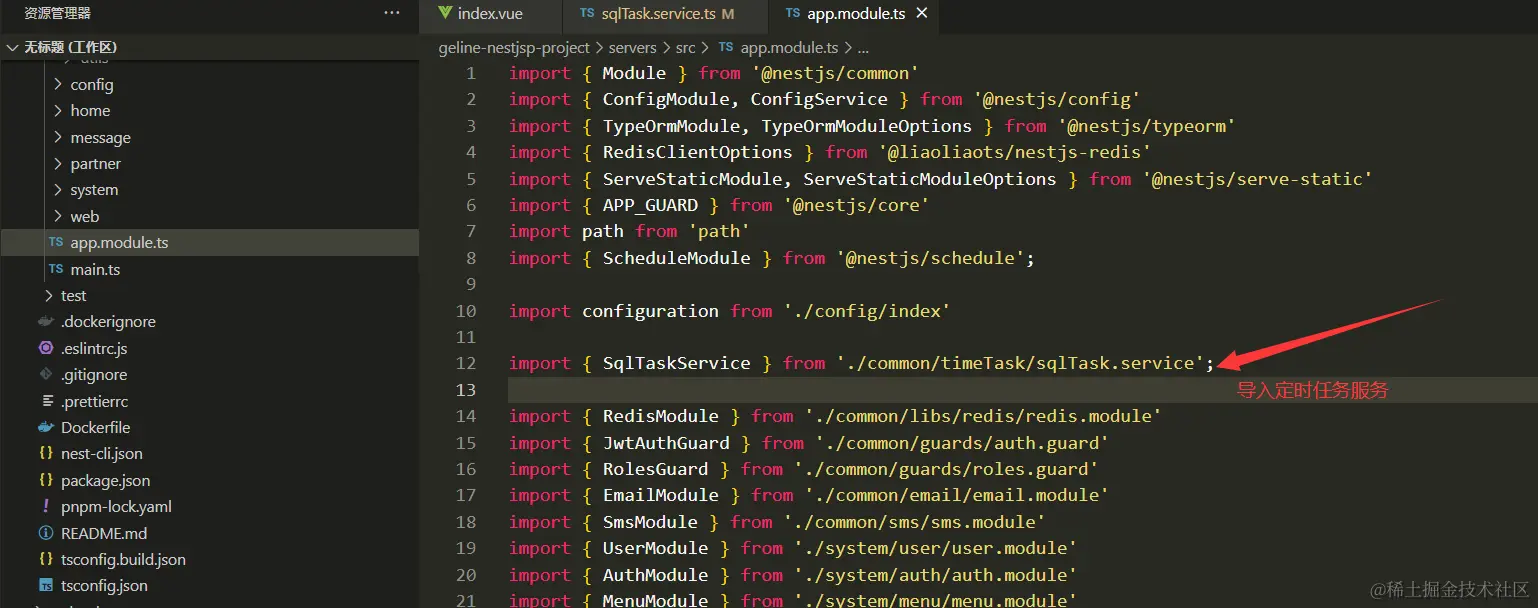Click the exclamation icon beside pnpm-lock.yaml
This screenshot has width=1538, height=608.
click(x=46, y=506)
